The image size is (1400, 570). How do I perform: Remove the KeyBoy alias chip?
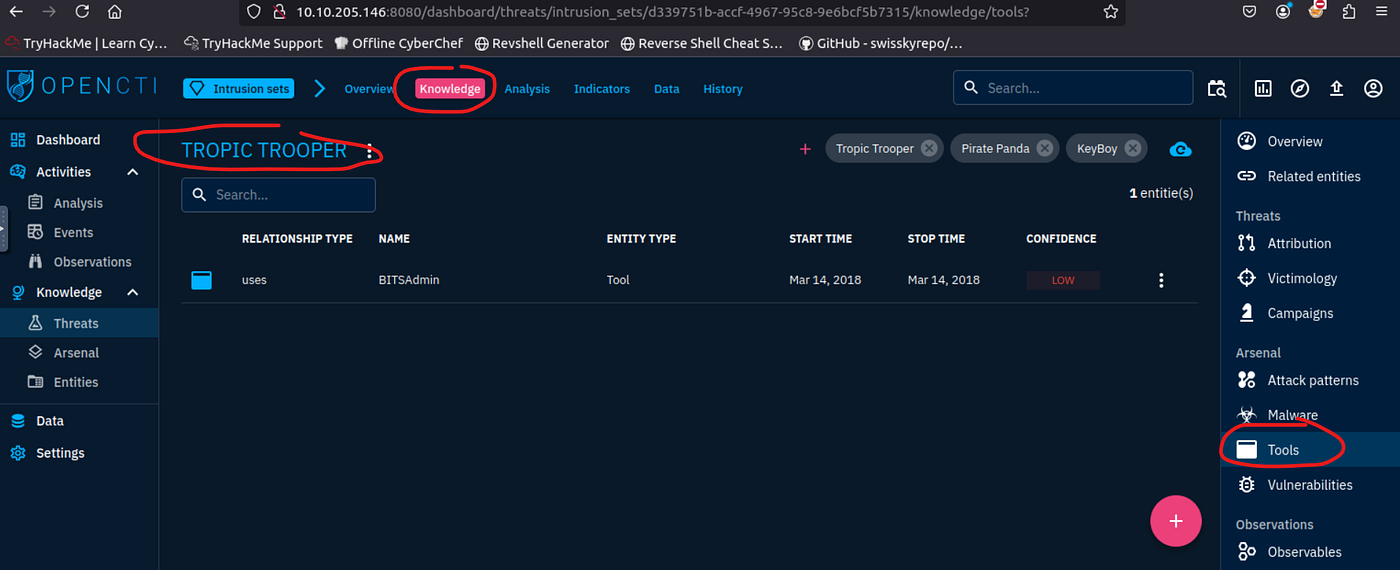point(1132,148)
